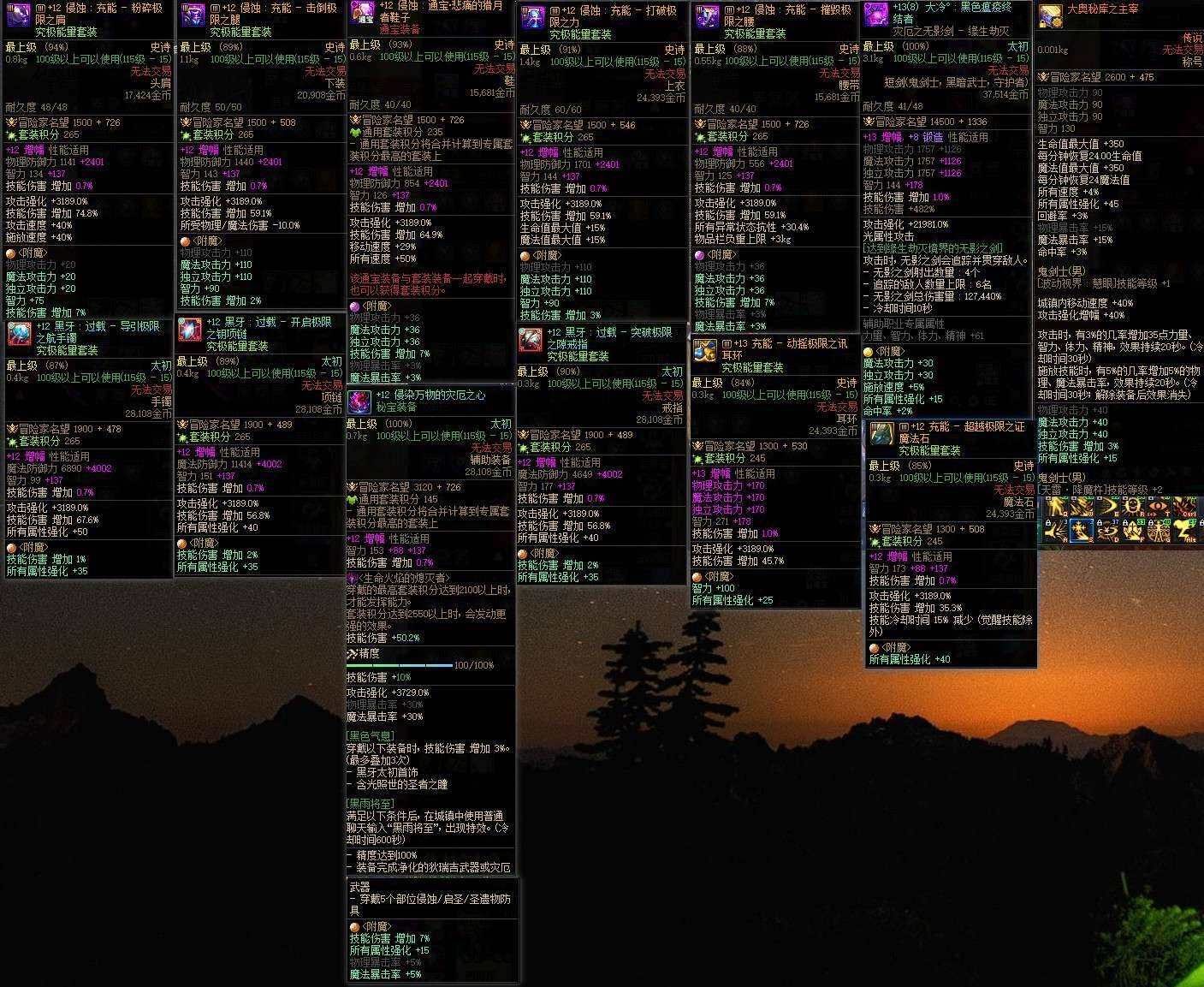This screenshot has height=987, width=1204.
Task: Select the locked skill bound to D
Action: 1108,531
